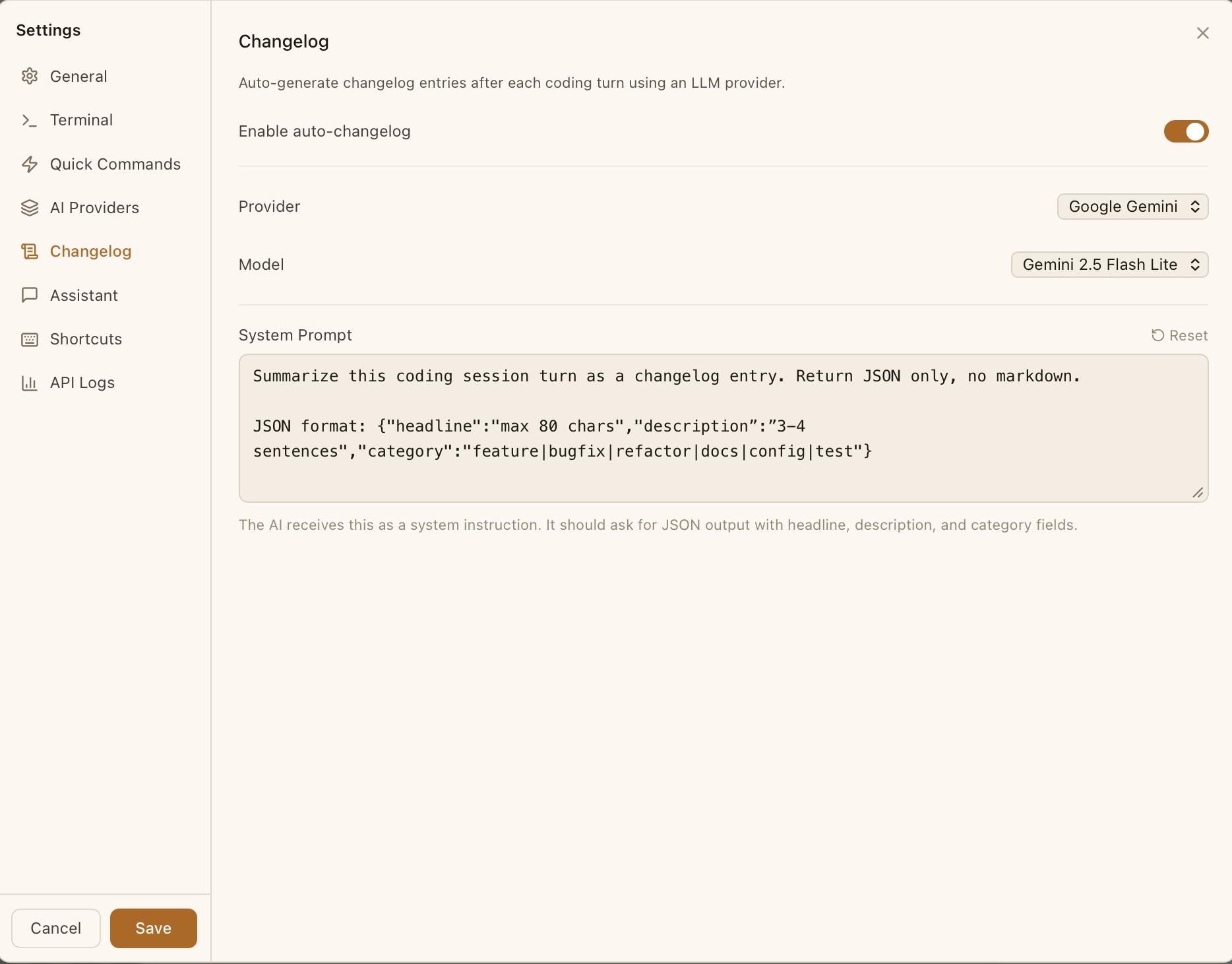The height and width of the screenshot is (964, 1232).
Task: Close the settings dialog with X
Action: pos(1202,33)
